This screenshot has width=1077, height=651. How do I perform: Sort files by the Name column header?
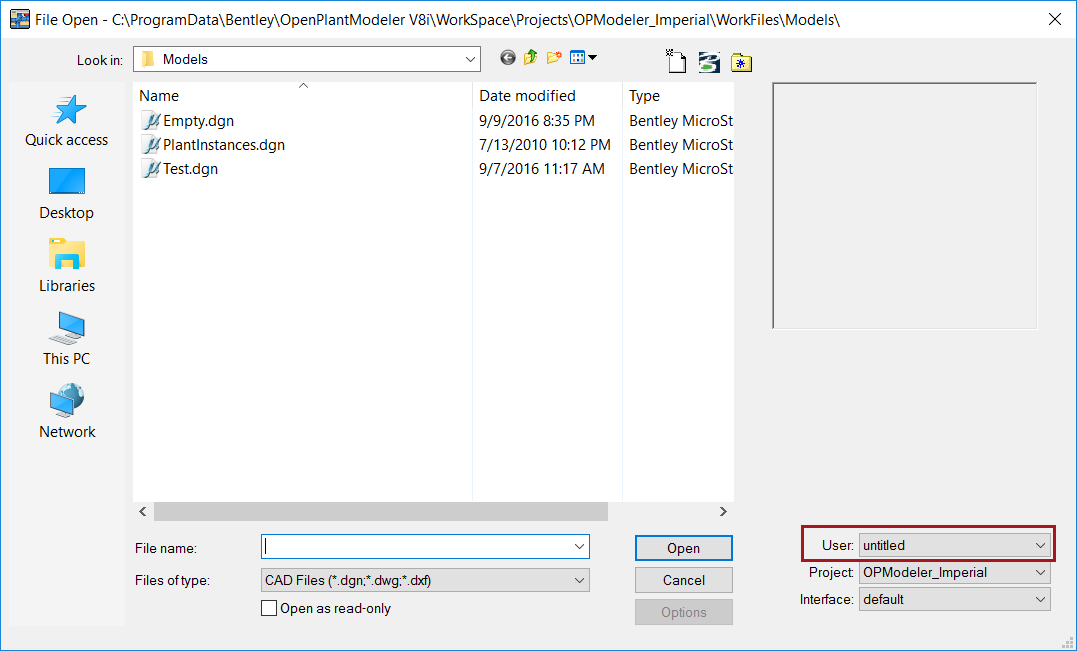[159, 95]
